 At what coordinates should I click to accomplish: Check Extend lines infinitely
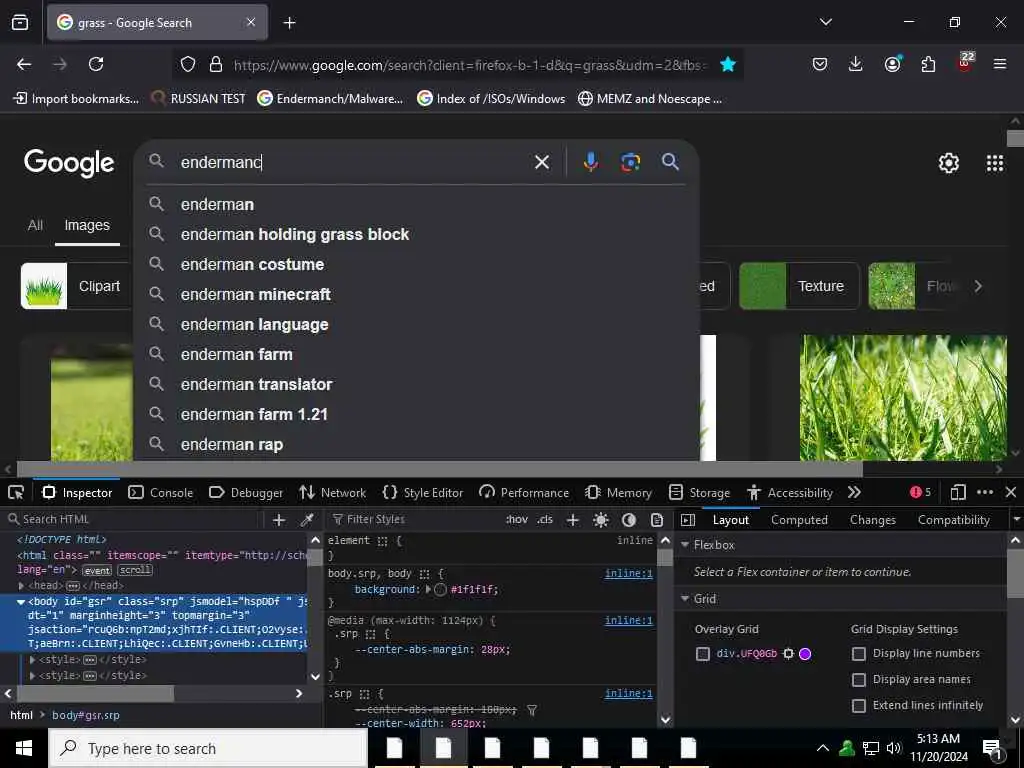tap(859, 706)
